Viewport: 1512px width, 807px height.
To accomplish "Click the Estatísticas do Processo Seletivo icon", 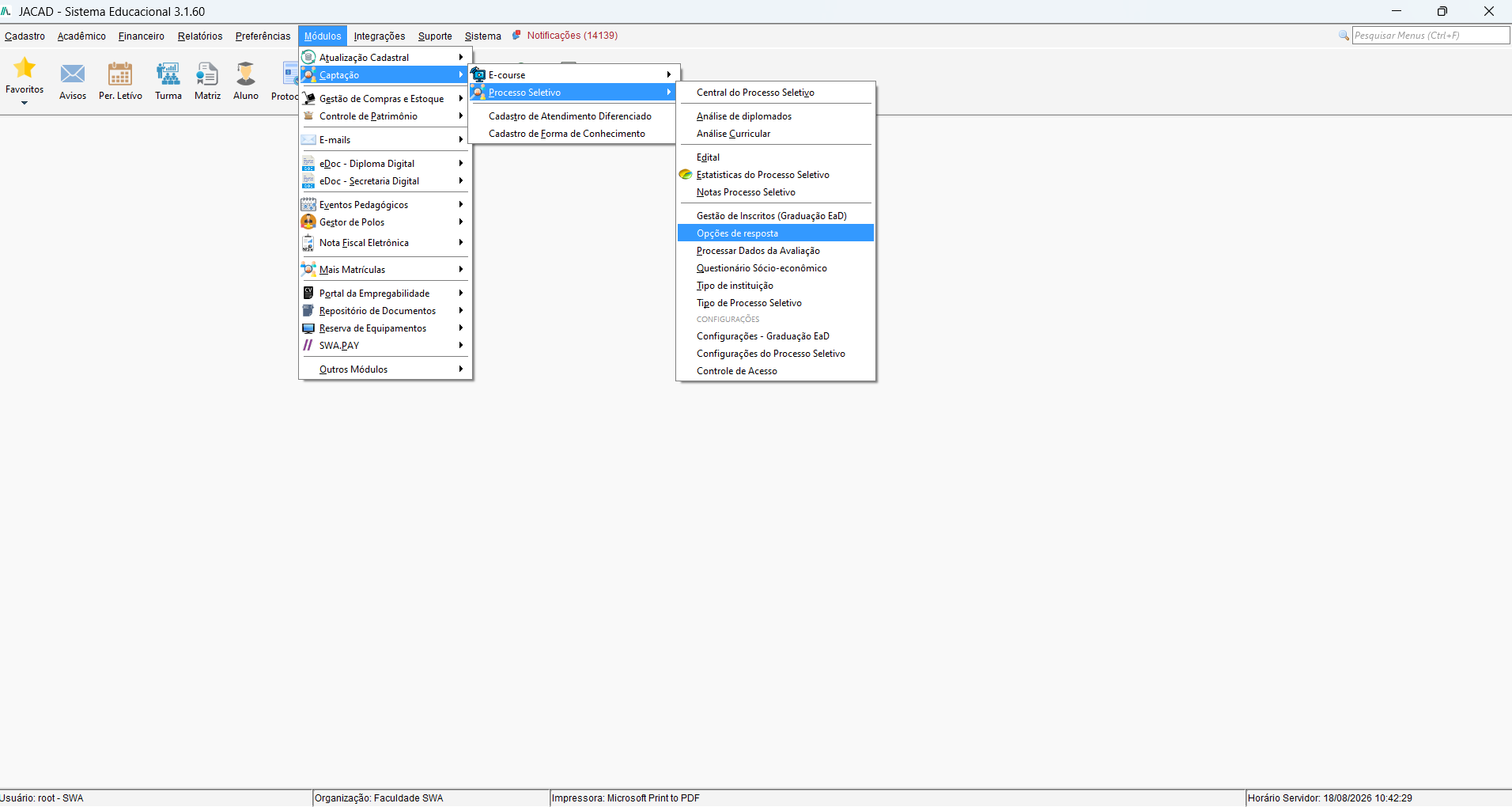I will (x=686, y=174).
